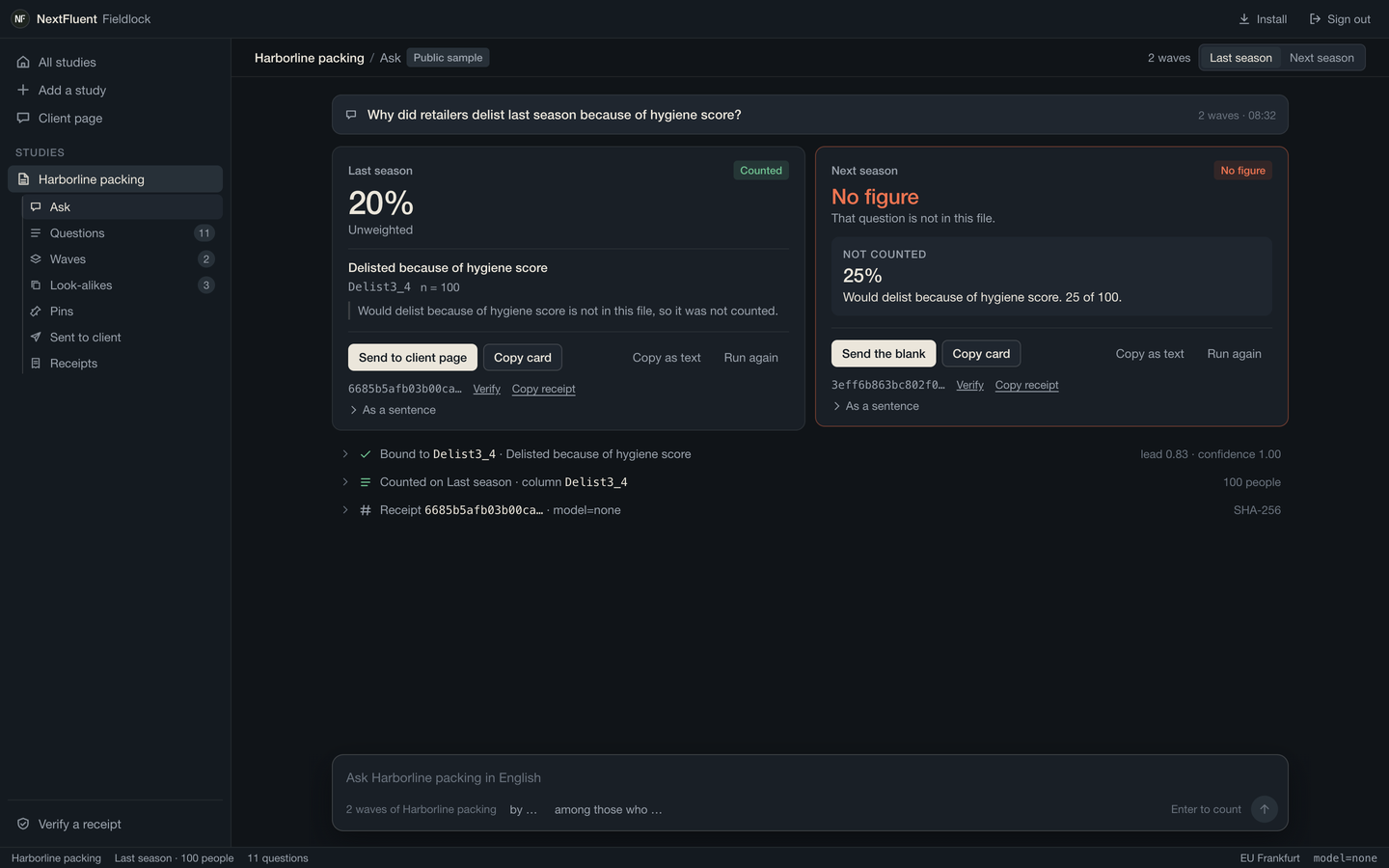
Task: Expand As a sentence under Last season card
Action: click(x=393, y=410)
